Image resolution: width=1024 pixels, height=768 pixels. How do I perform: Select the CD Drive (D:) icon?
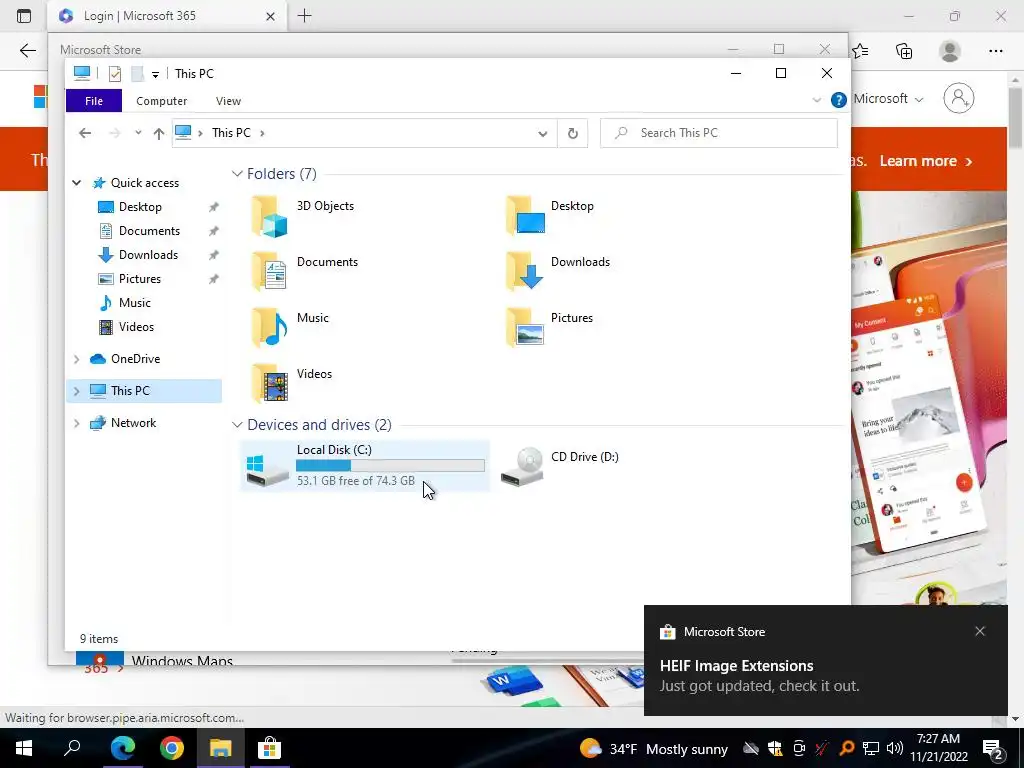[522, 466]
